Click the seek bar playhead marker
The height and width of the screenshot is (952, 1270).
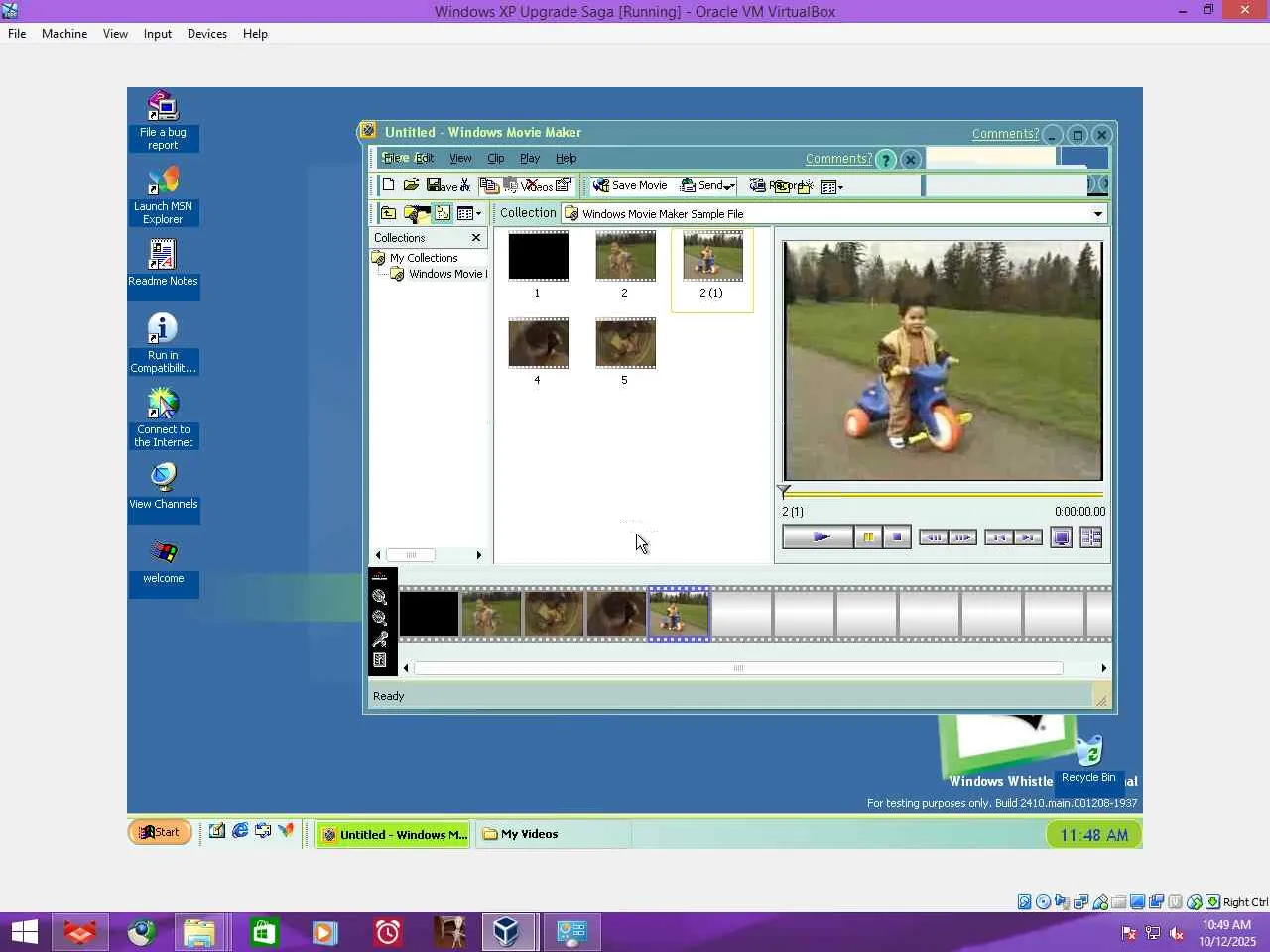(x=784, y=491)
